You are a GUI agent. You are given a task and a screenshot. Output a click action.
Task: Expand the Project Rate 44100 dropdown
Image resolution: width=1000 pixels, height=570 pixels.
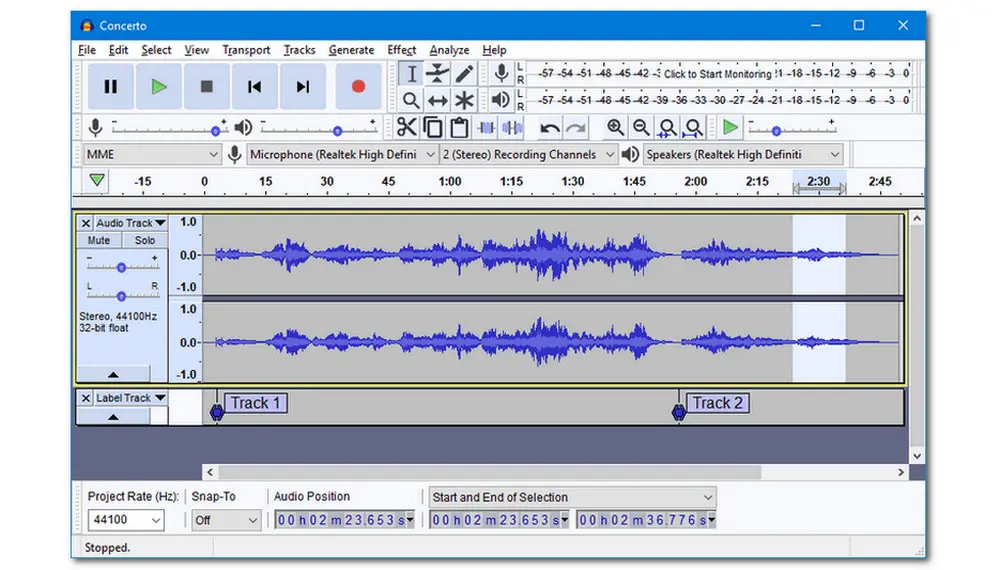pyautogui.click(x=125, y=520)
